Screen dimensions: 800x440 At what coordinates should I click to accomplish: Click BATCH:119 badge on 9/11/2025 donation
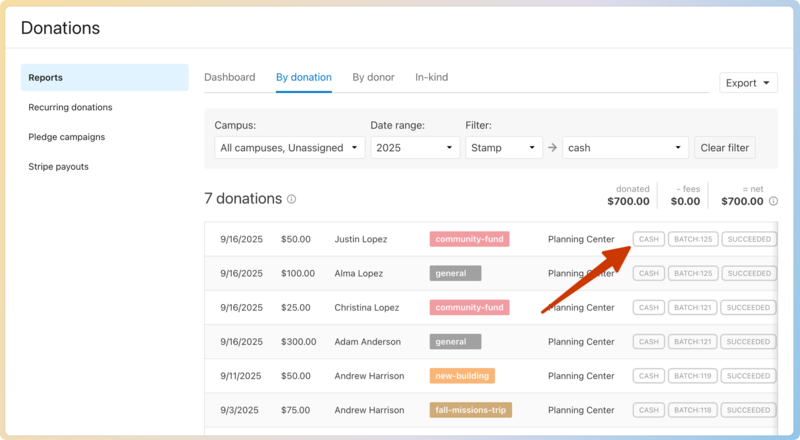tap(692, 376)
